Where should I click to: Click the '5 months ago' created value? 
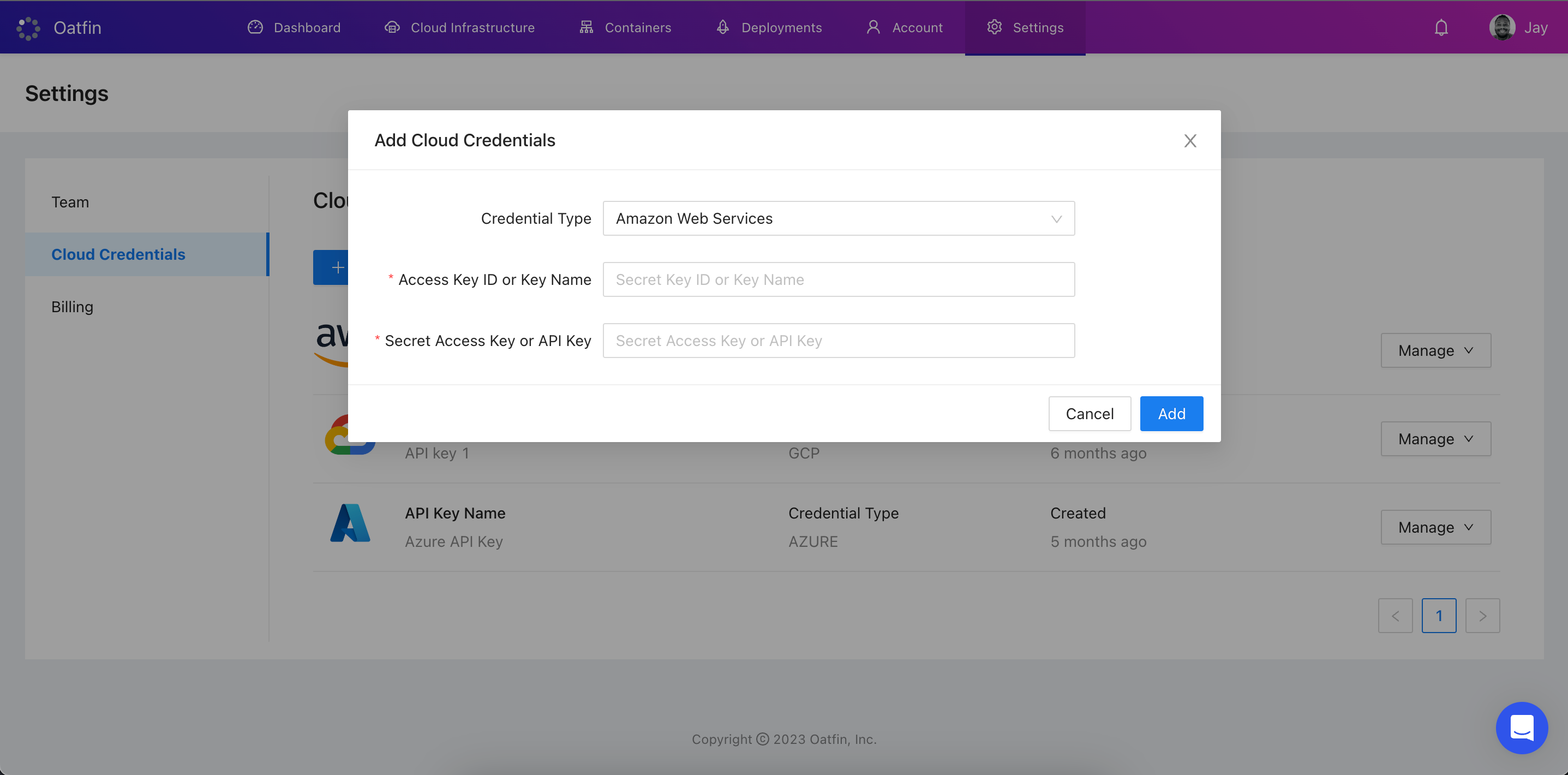click(1098, 541)
